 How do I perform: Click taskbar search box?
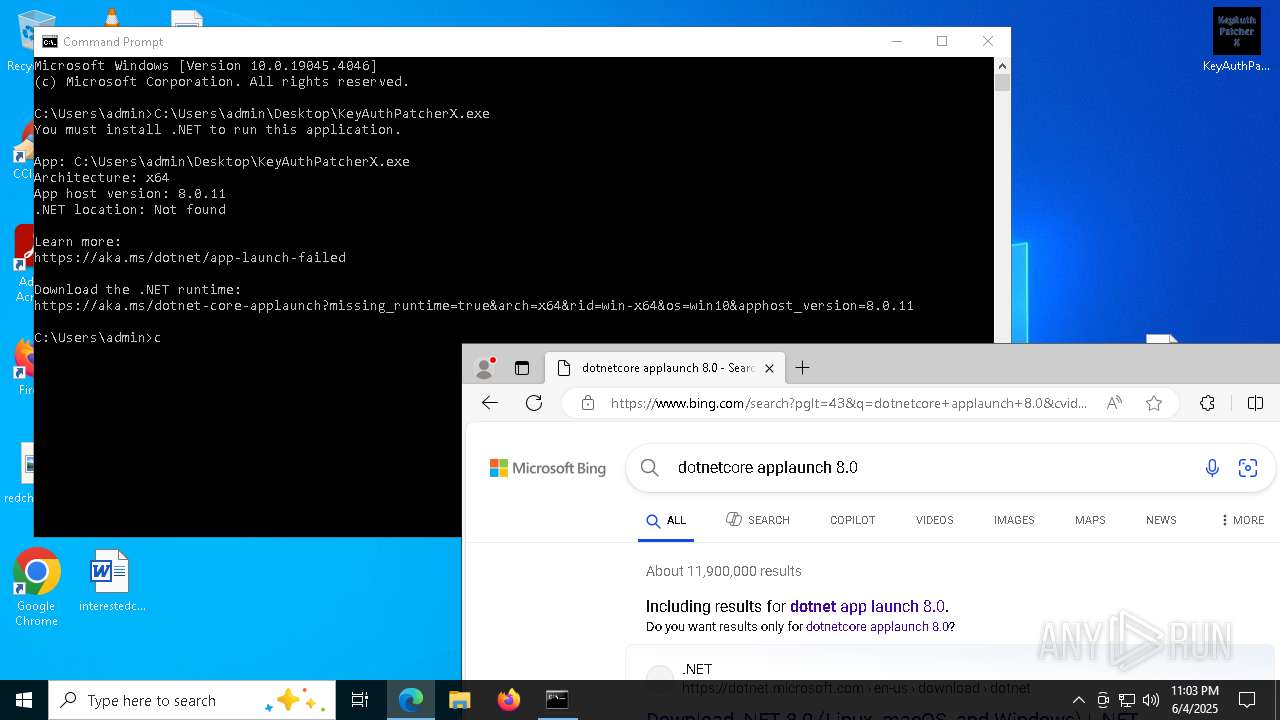[x=192, y=700]
